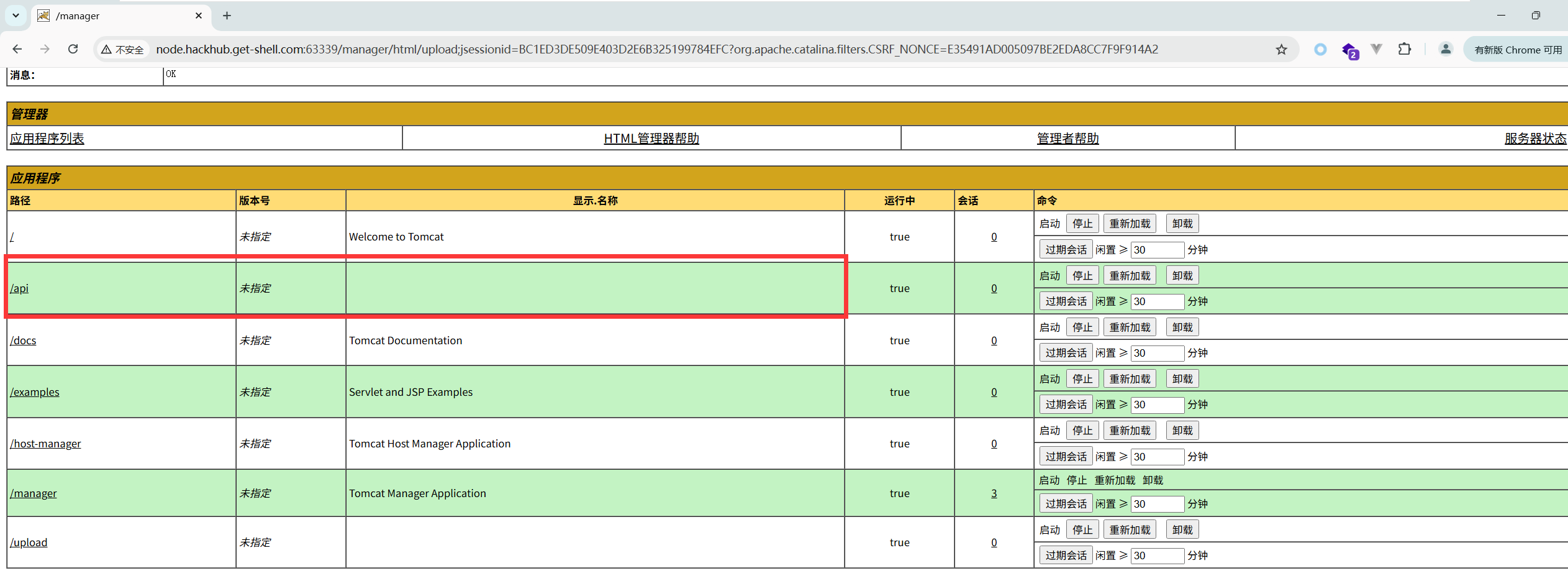Click the browser page reload icon
The height and width of the screenshot is (576, 1568).
[x=73, y=49]
